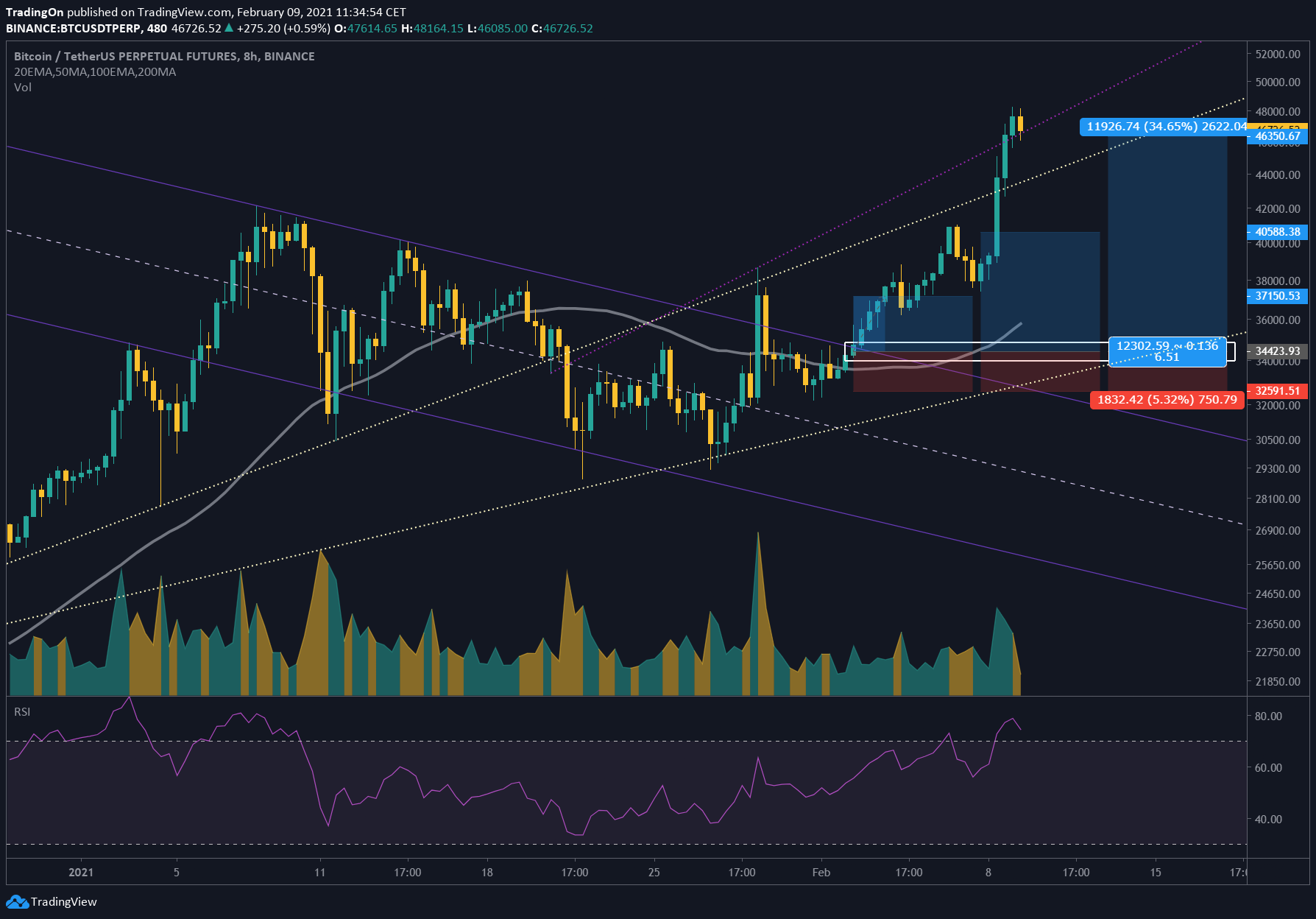
Task: Click the Vol indicator label
Action: (x=23, y=87)
